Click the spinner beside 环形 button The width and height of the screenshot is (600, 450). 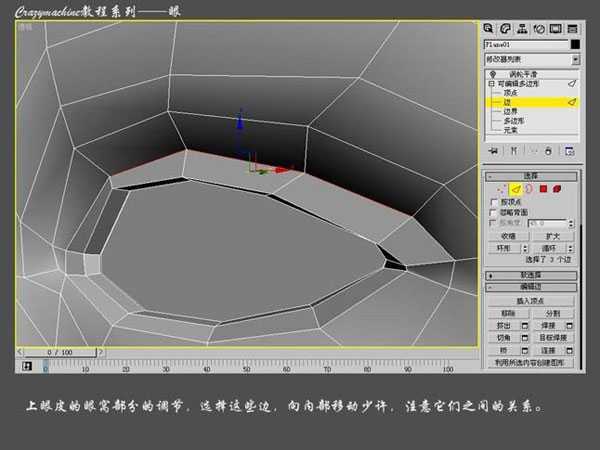525,248
